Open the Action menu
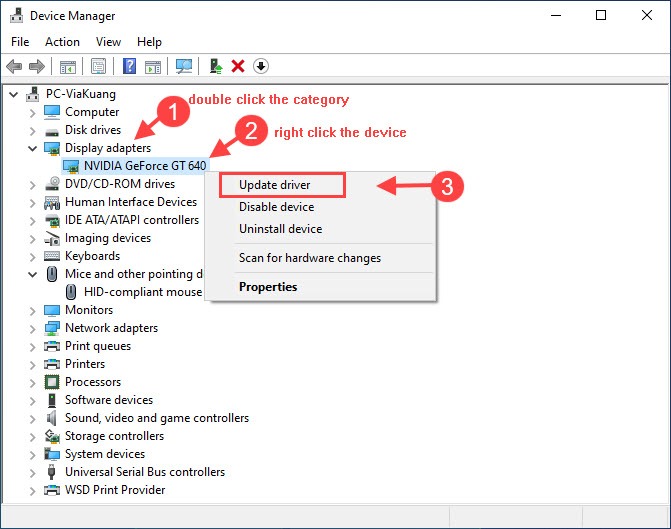This screenshot has height=529, width=671. point(62,42)
